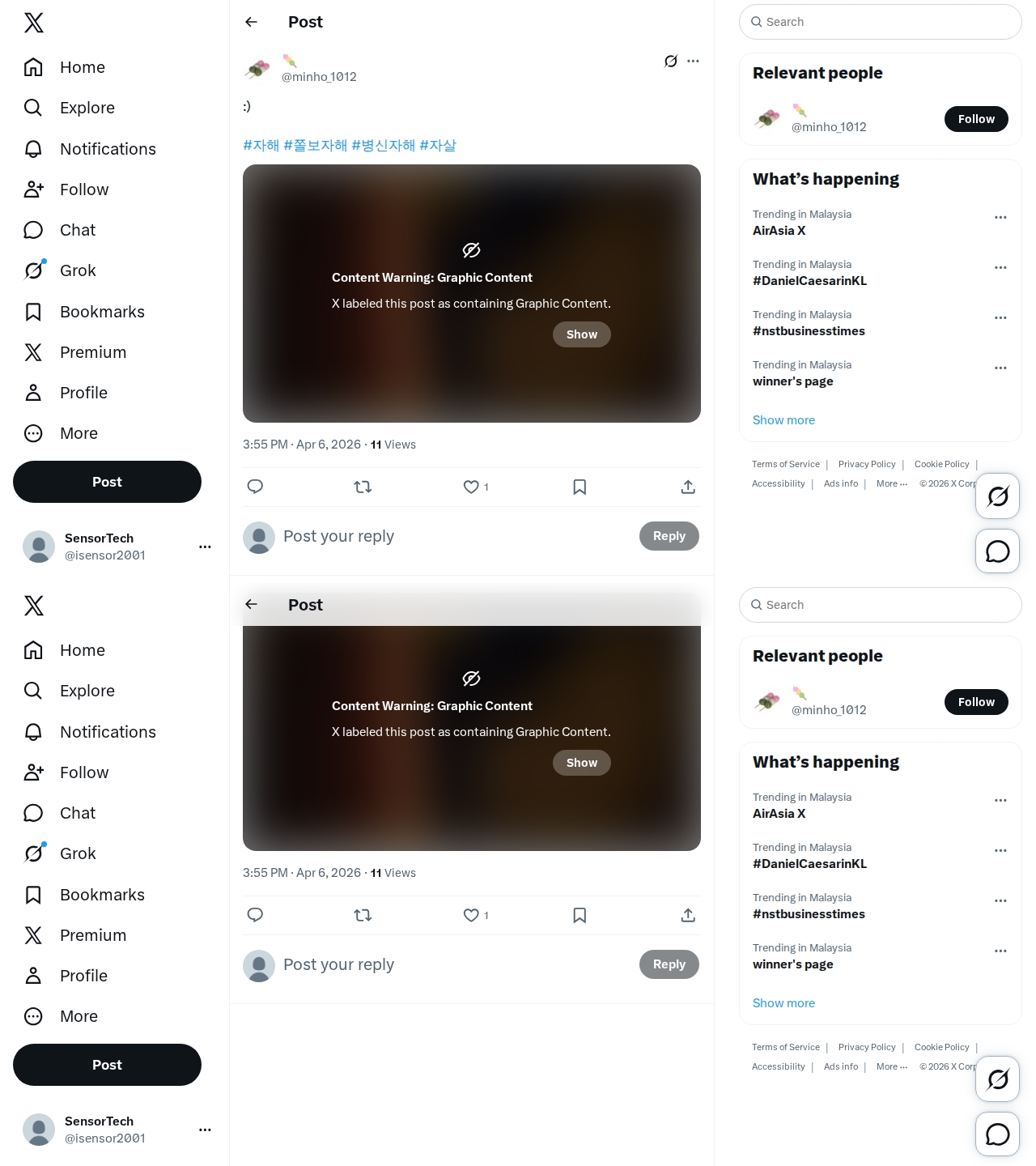Open the #자해 hashtag link
This screenshot has height=1166, width=1036.
pos(261,146)
